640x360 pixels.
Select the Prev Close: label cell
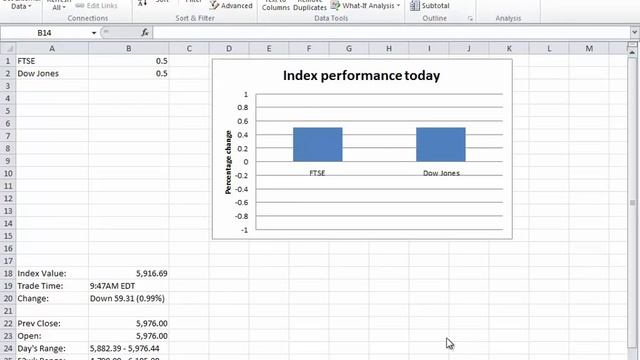click(x=52, y=323)
